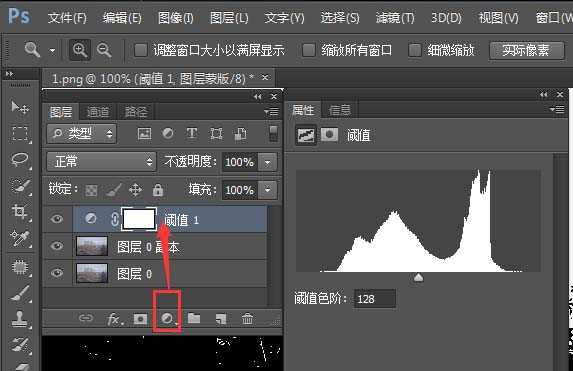Select the History Brush tool
Image resolution: width=573 pixels, height=371 pixels.
tap(20, 344)
